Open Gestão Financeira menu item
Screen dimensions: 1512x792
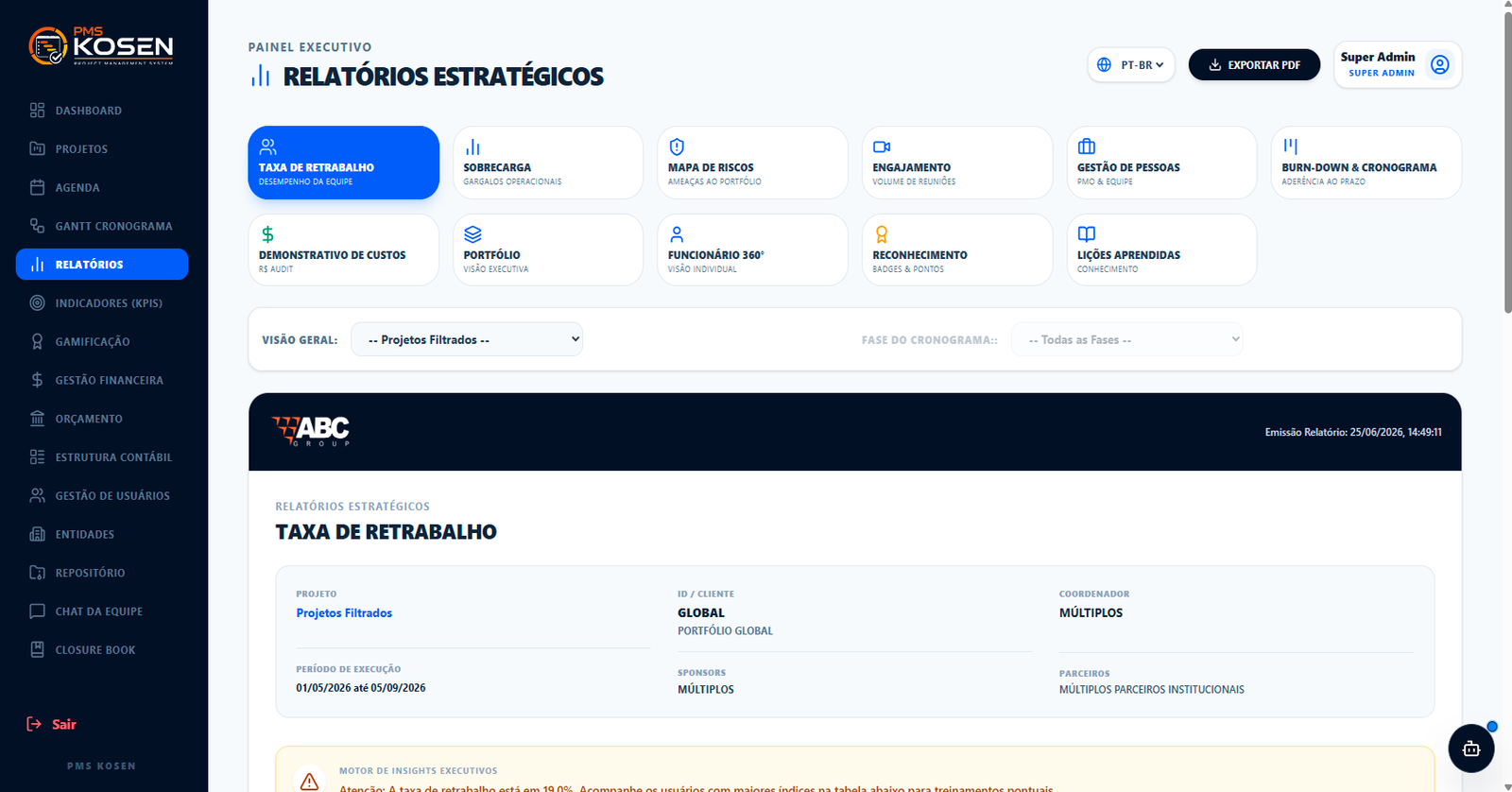click(102, 380)
